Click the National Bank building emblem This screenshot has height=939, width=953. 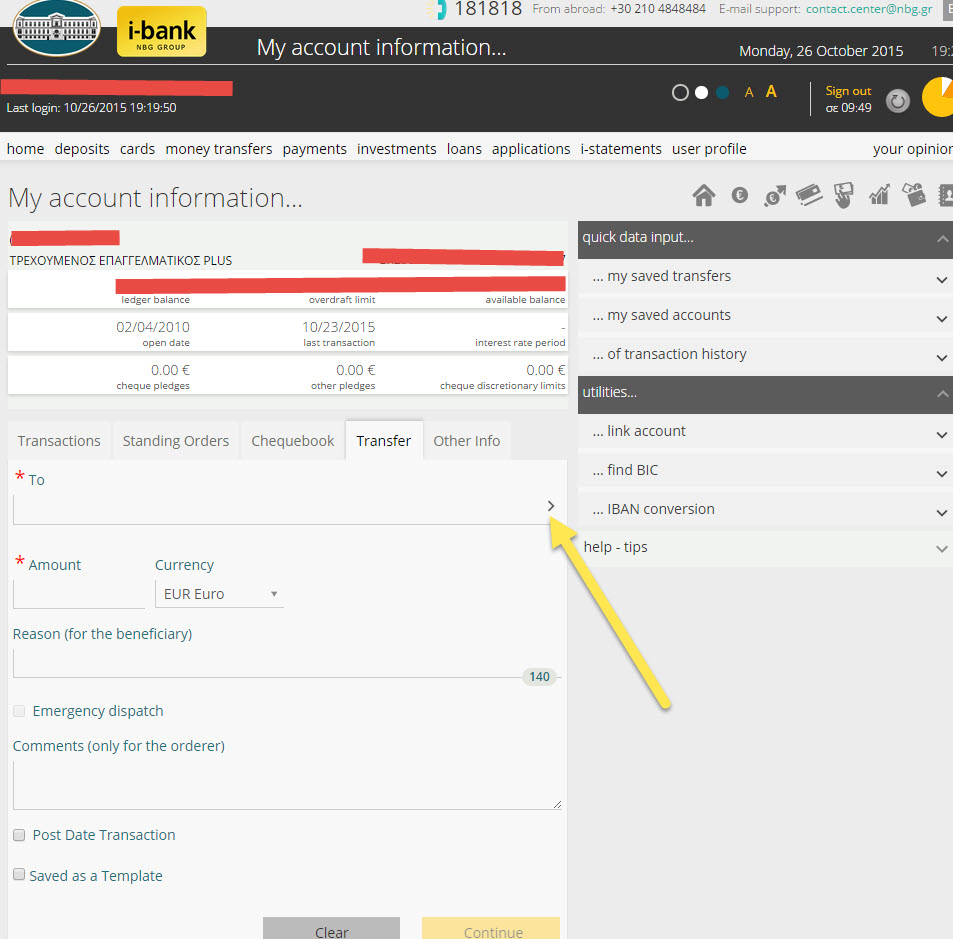(57, 28)
